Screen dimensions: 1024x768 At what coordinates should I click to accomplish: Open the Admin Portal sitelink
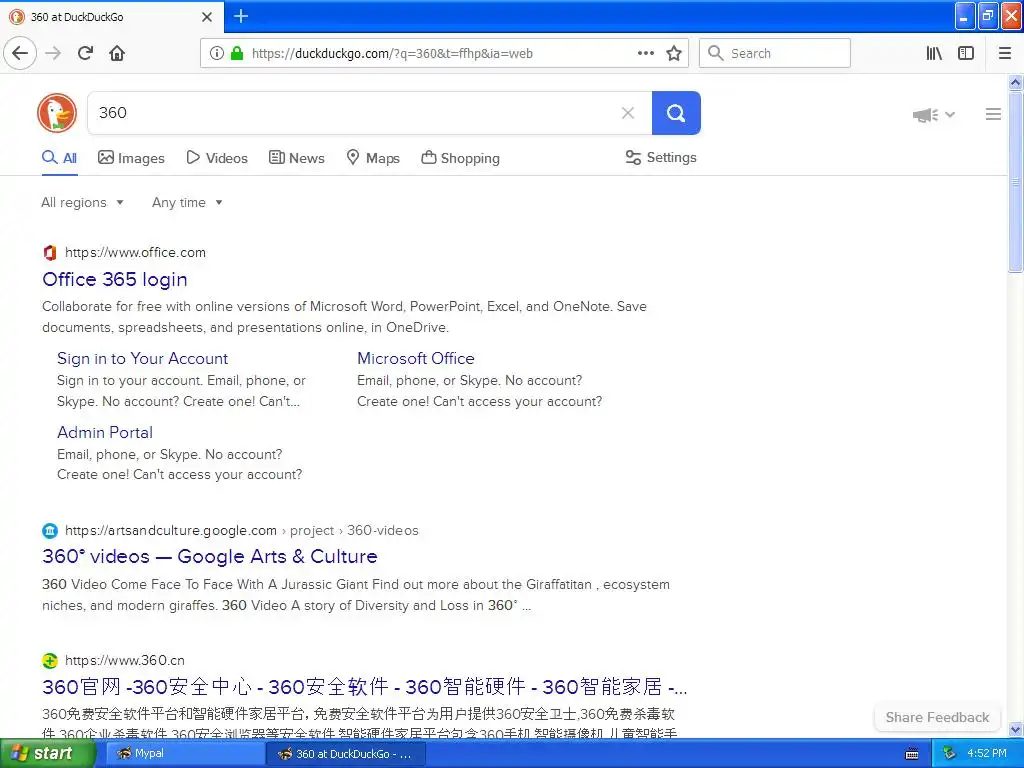[105, 432]
